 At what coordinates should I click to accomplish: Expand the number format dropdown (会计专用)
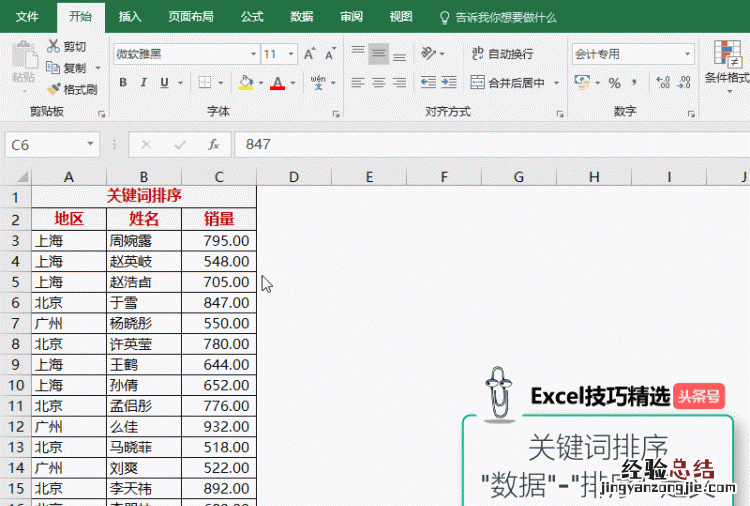tap(687, 54)
